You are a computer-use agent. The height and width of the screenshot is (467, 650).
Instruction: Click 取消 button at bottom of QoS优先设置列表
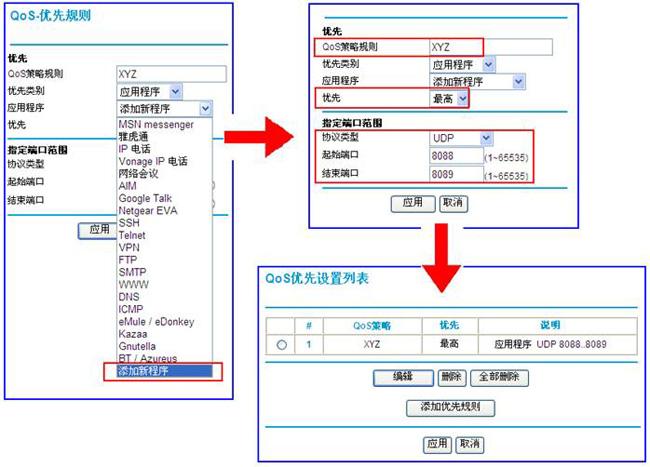(470, 445)
